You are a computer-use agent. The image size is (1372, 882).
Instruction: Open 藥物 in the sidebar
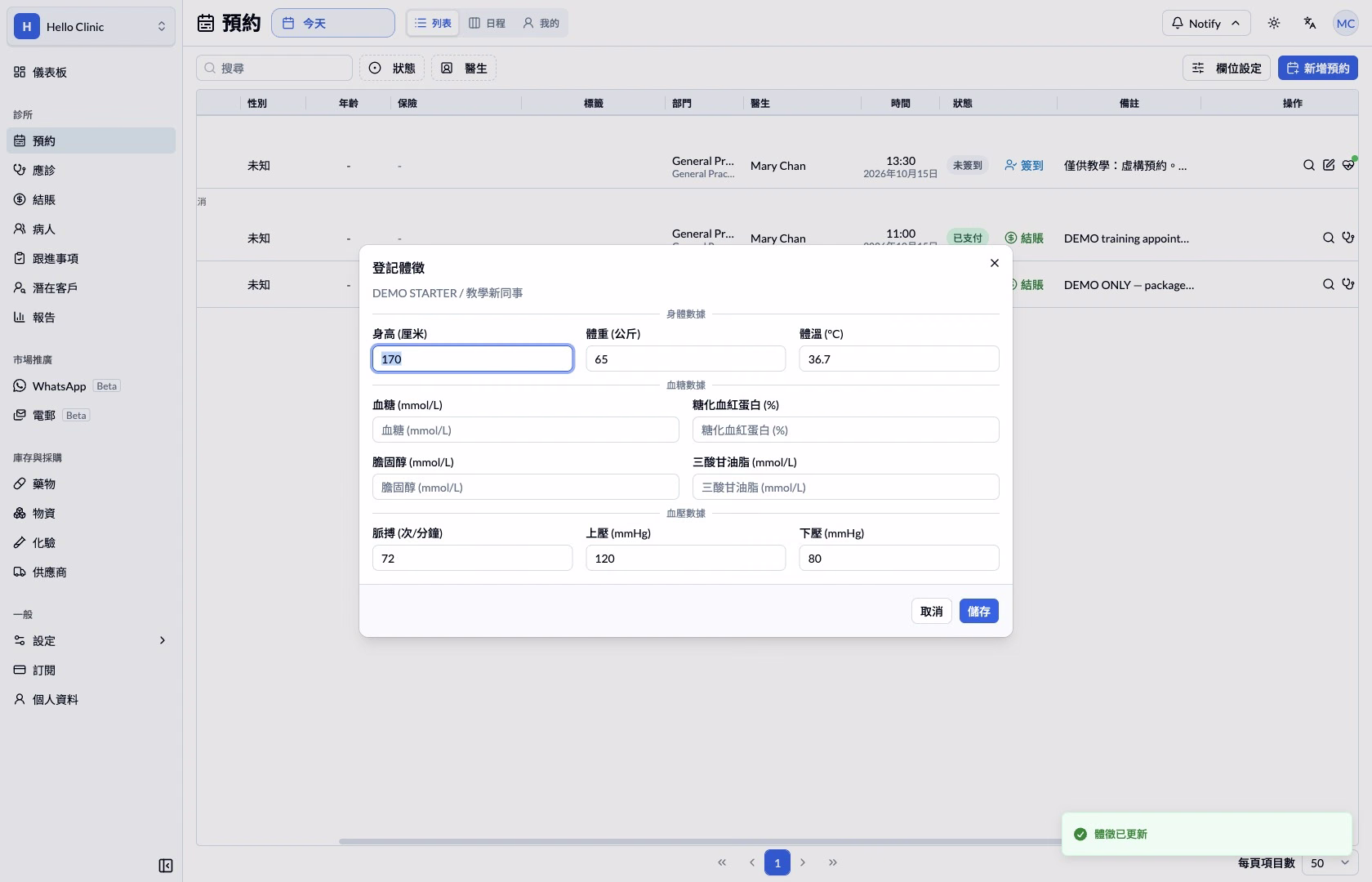(x=91, y=483)
